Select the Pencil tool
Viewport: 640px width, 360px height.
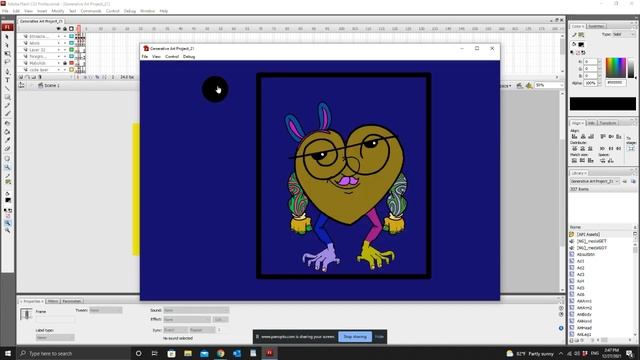(7, 106)
